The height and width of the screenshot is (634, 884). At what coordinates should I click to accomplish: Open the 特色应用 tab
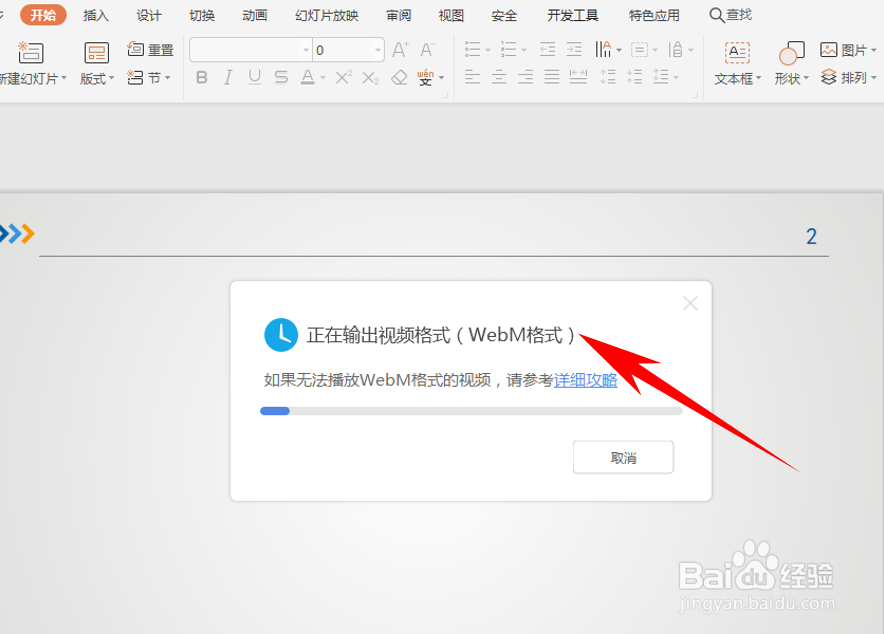tap(654, 15)
